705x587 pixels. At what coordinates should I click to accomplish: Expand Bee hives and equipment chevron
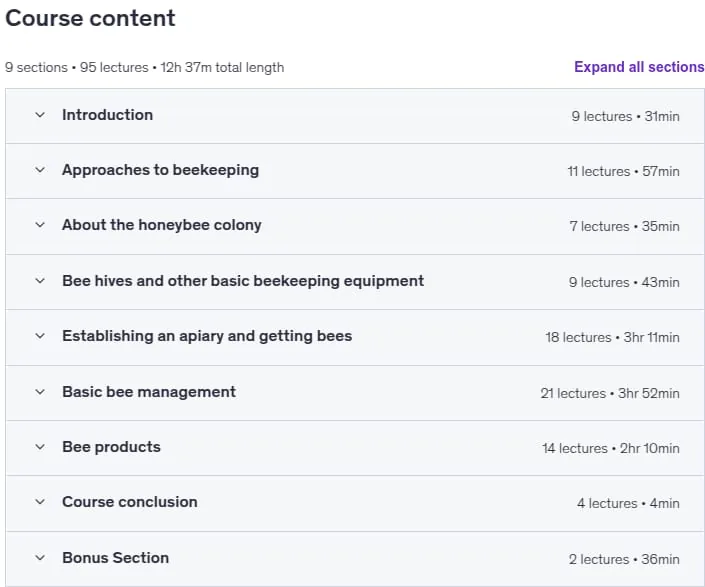point(40,281)
